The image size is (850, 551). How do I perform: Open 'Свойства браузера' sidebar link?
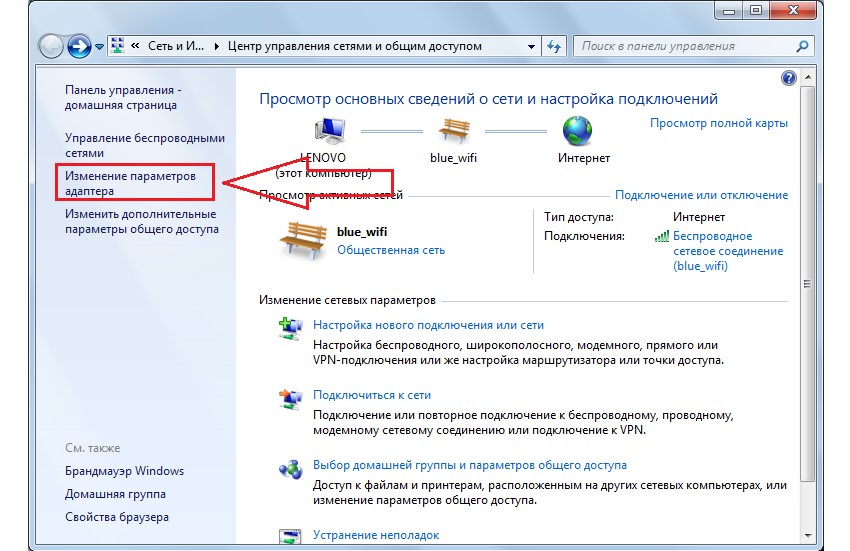(x=117, y=517)
